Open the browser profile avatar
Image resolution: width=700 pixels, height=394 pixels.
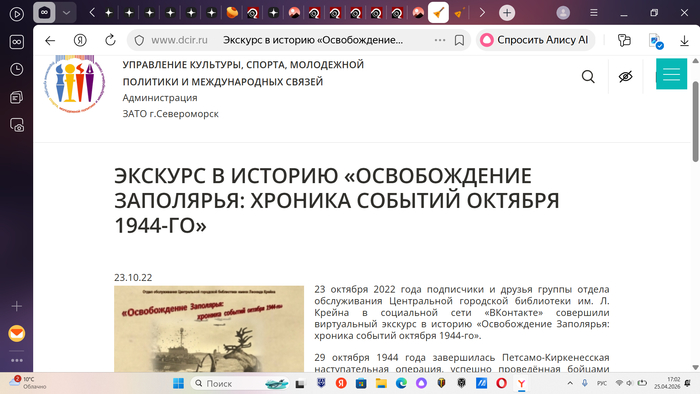[x=563, y=13]
